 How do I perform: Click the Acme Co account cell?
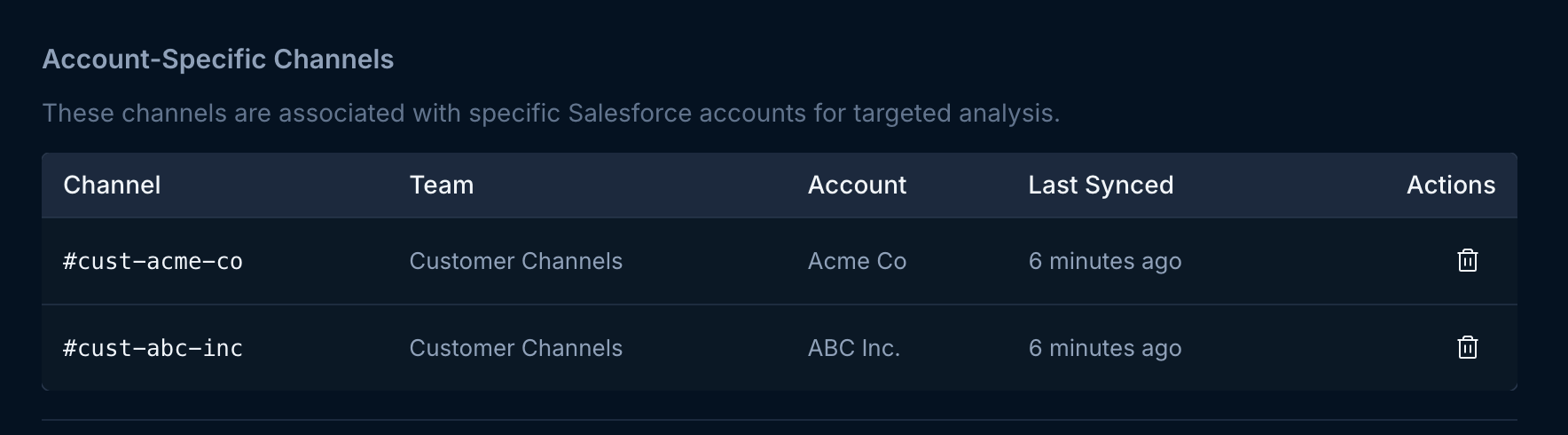(857, 261)
